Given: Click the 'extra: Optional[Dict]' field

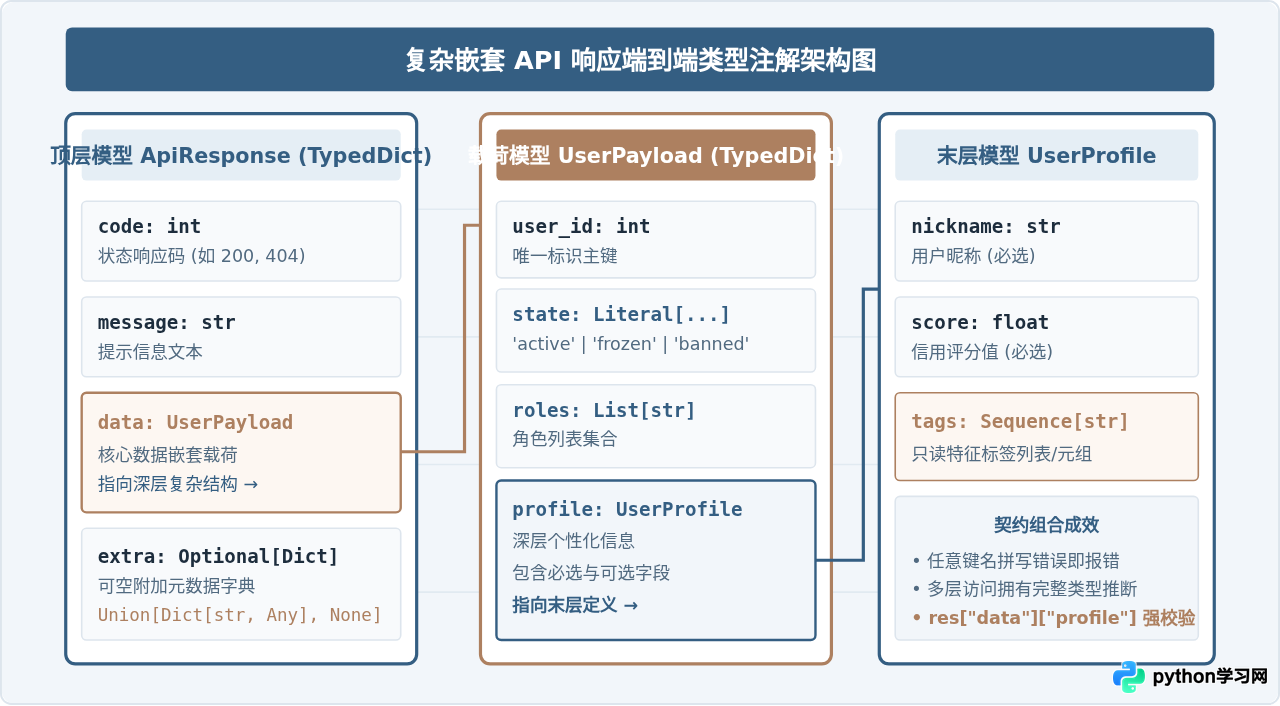Looking at the screenshot, I should coord(241,584).
